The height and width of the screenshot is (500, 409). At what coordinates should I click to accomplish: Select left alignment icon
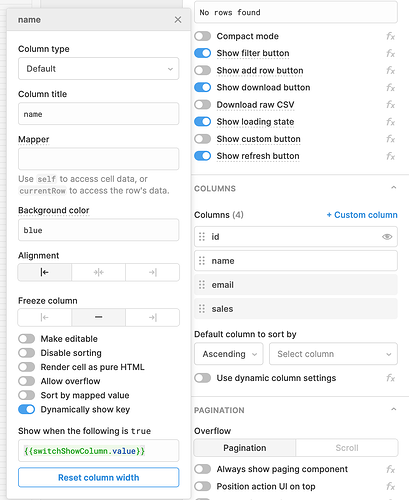45,272
